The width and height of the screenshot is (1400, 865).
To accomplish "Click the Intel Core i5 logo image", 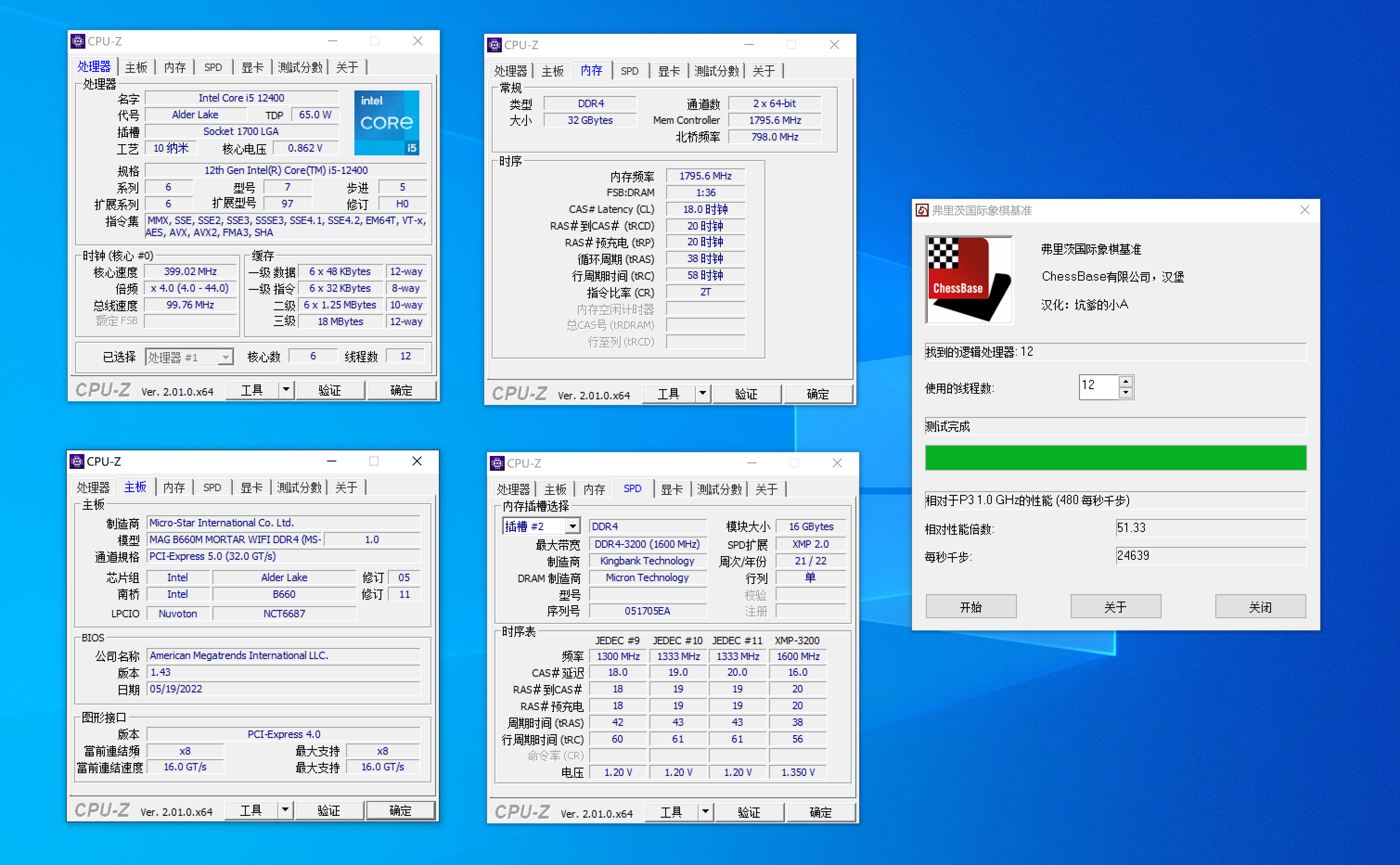I will 386,122.
